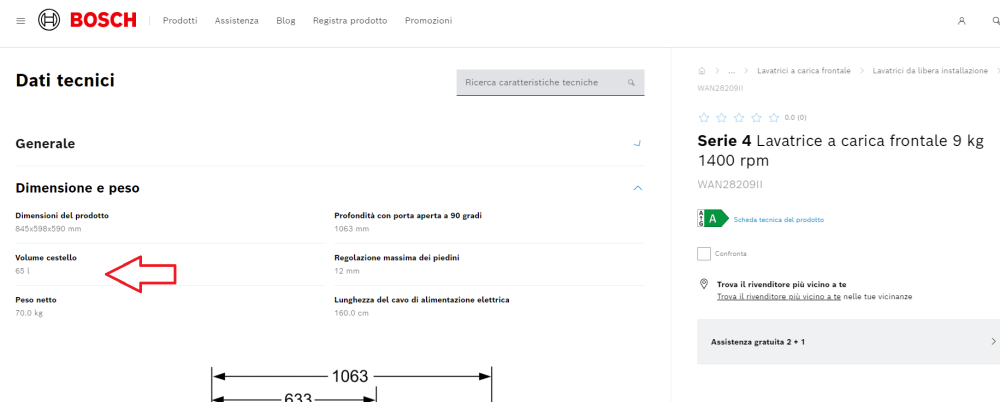The height and width of the screenshot is (402, 1000).
Task: Go to the Blog page
Action: [286, 20]
